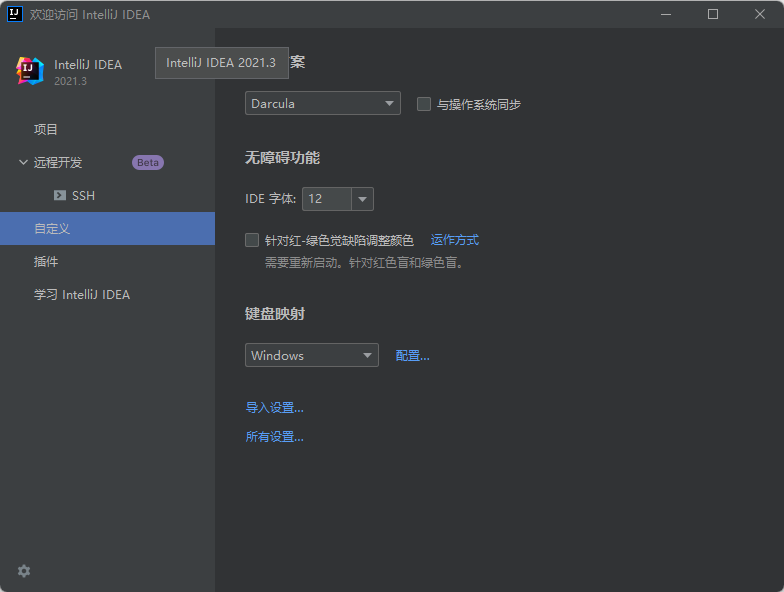The image size is (784, 592).
Task: Click the 所有设置... link
Action: pyautogui.click(x=274, y=436)
